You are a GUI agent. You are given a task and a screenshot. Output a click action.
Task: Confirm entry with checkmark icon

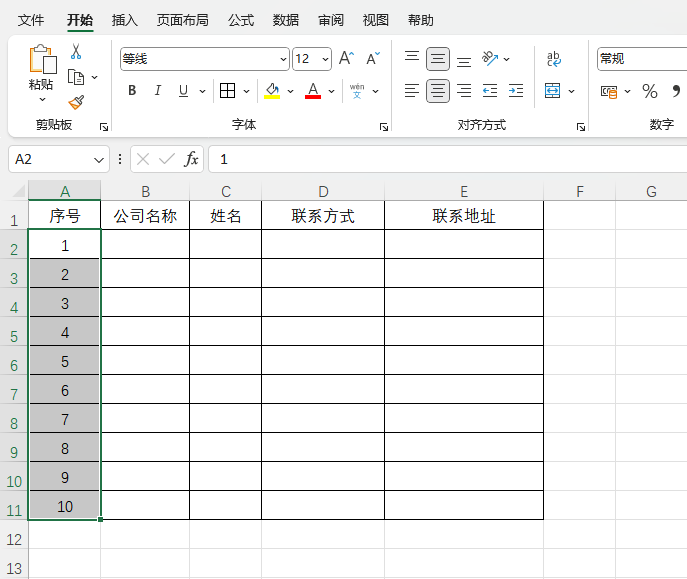pyautogui.click(x=167, y=159)
